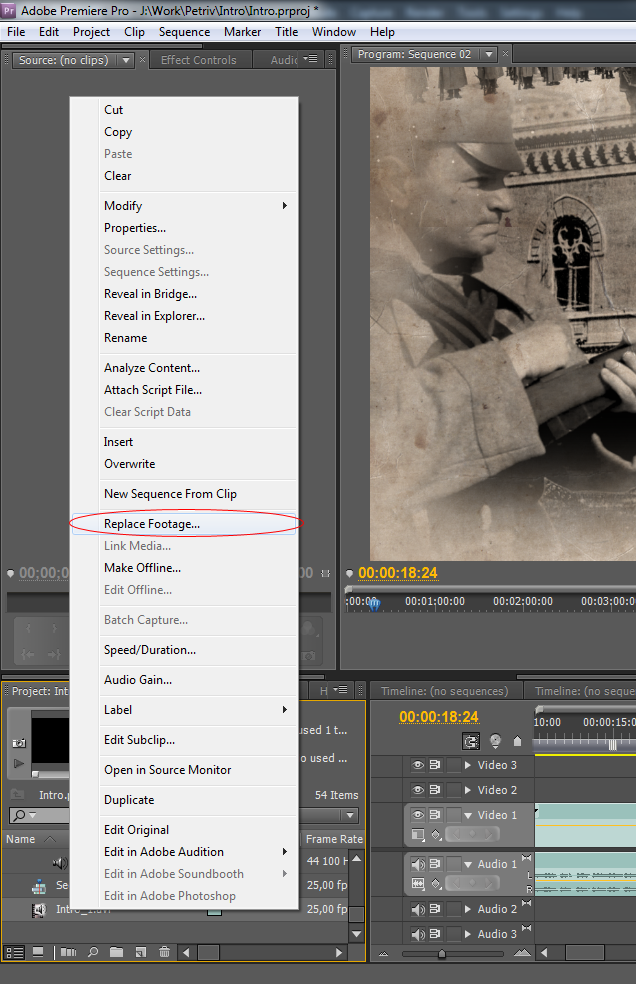This screenshot has height=984, width=636.
Task: Toggle Video 1 track eye visibility
Action: (x=418, y=815)
